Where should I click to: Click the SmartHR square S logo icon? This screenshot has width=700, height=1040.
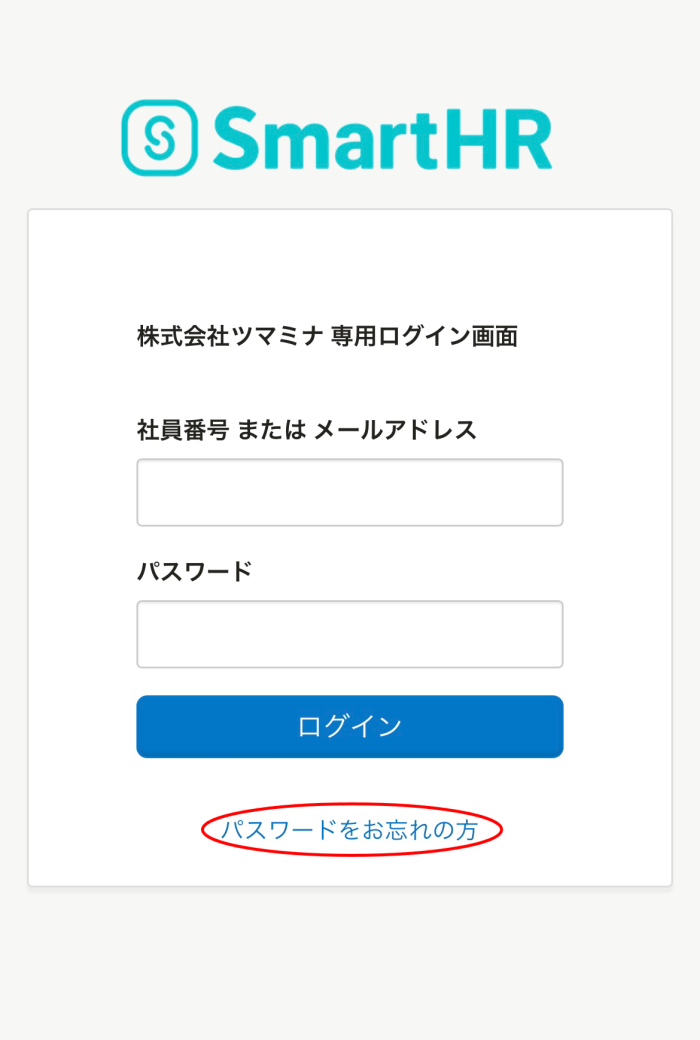point(159,138)
